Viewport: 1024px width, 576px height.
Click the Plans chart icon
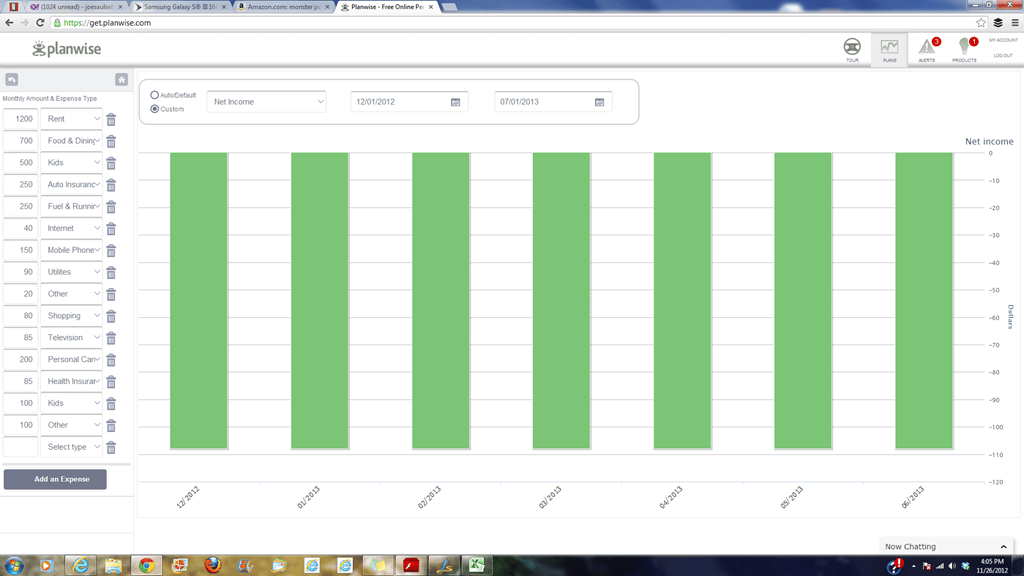point(889,47)
